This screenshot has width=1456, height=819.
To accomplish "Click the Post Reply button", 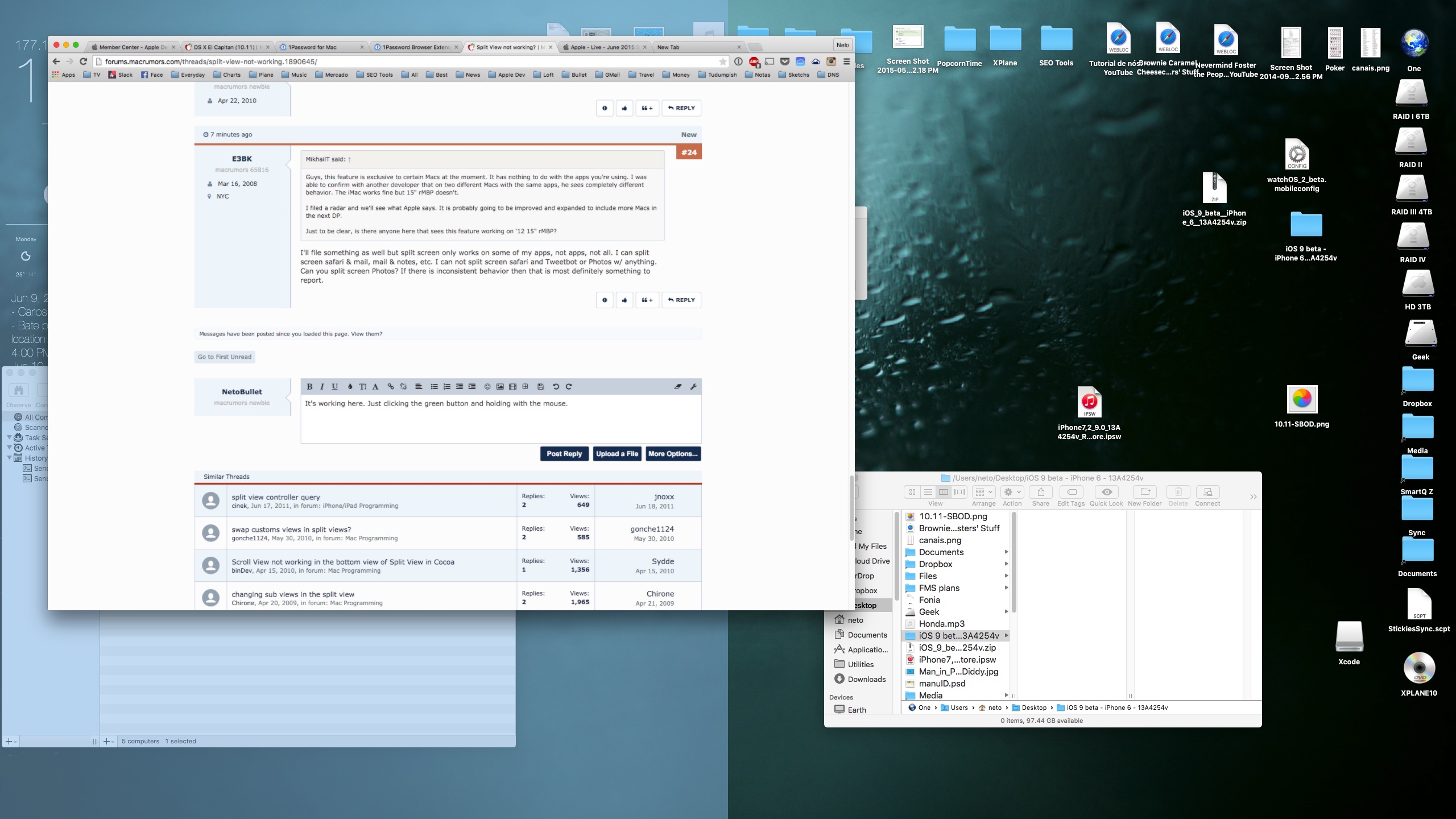I will (564, 454).
